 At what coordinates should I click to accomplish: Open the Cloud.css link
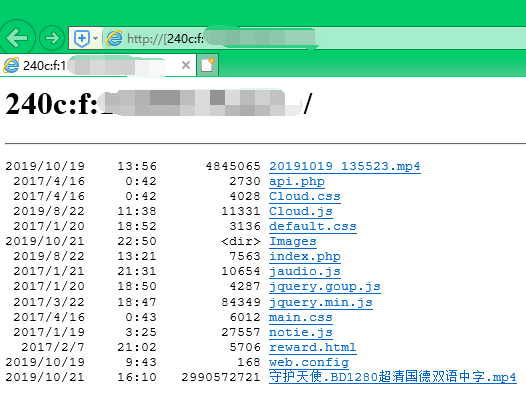[x=305, y=196]
